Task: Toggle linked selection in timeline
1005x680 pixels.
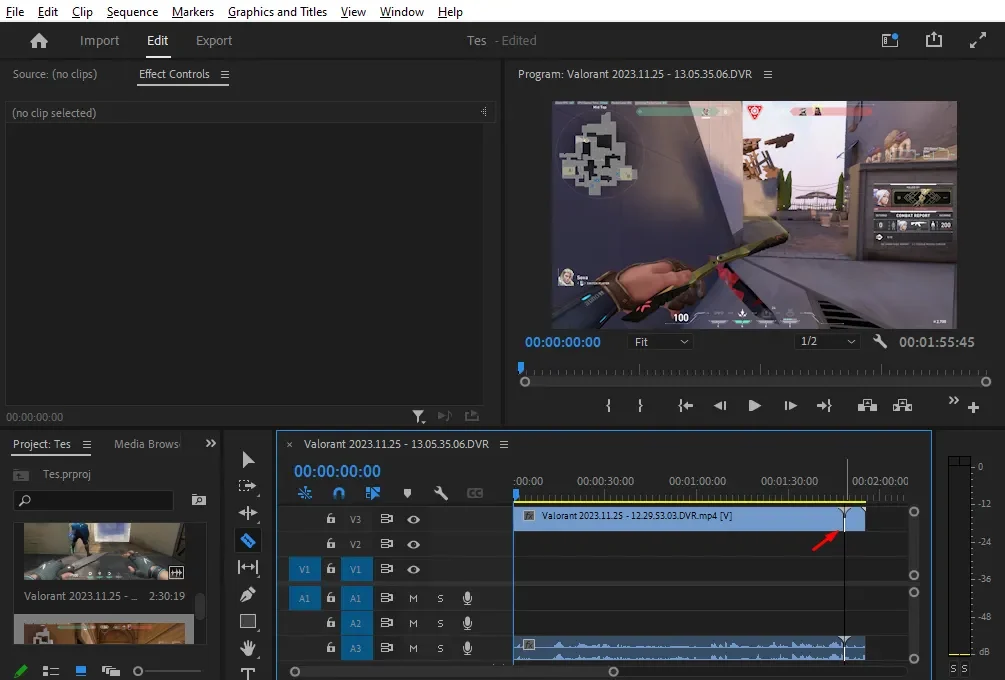Action: (x=372, y=493)
